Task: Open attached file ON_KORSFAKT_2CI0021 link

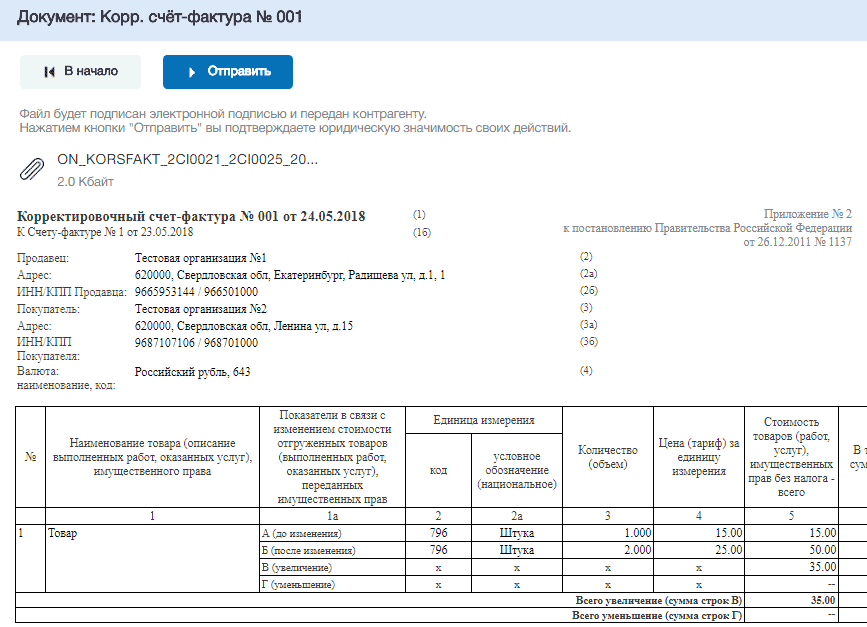Action: click(x=187, y=160)
